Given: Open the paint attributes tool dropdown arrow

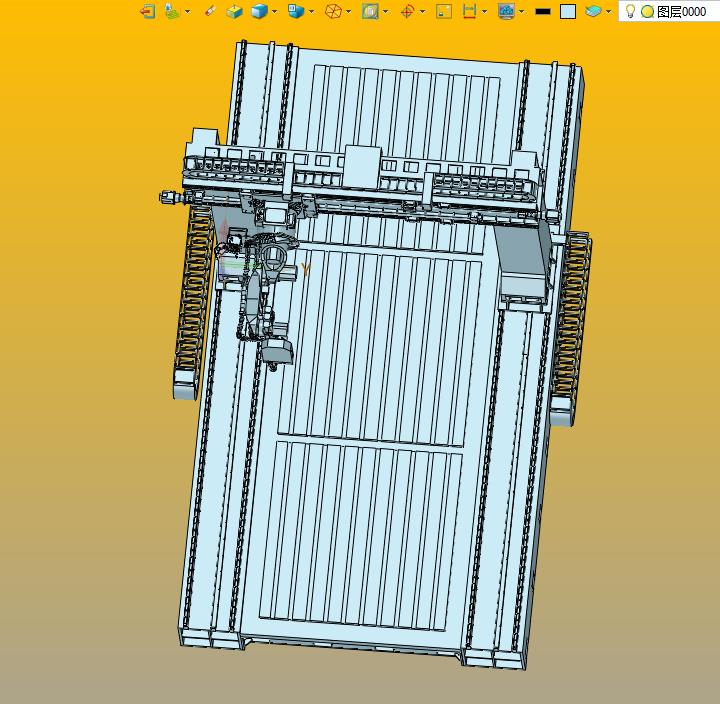Looking at the screenshot, I should (188, 11).
